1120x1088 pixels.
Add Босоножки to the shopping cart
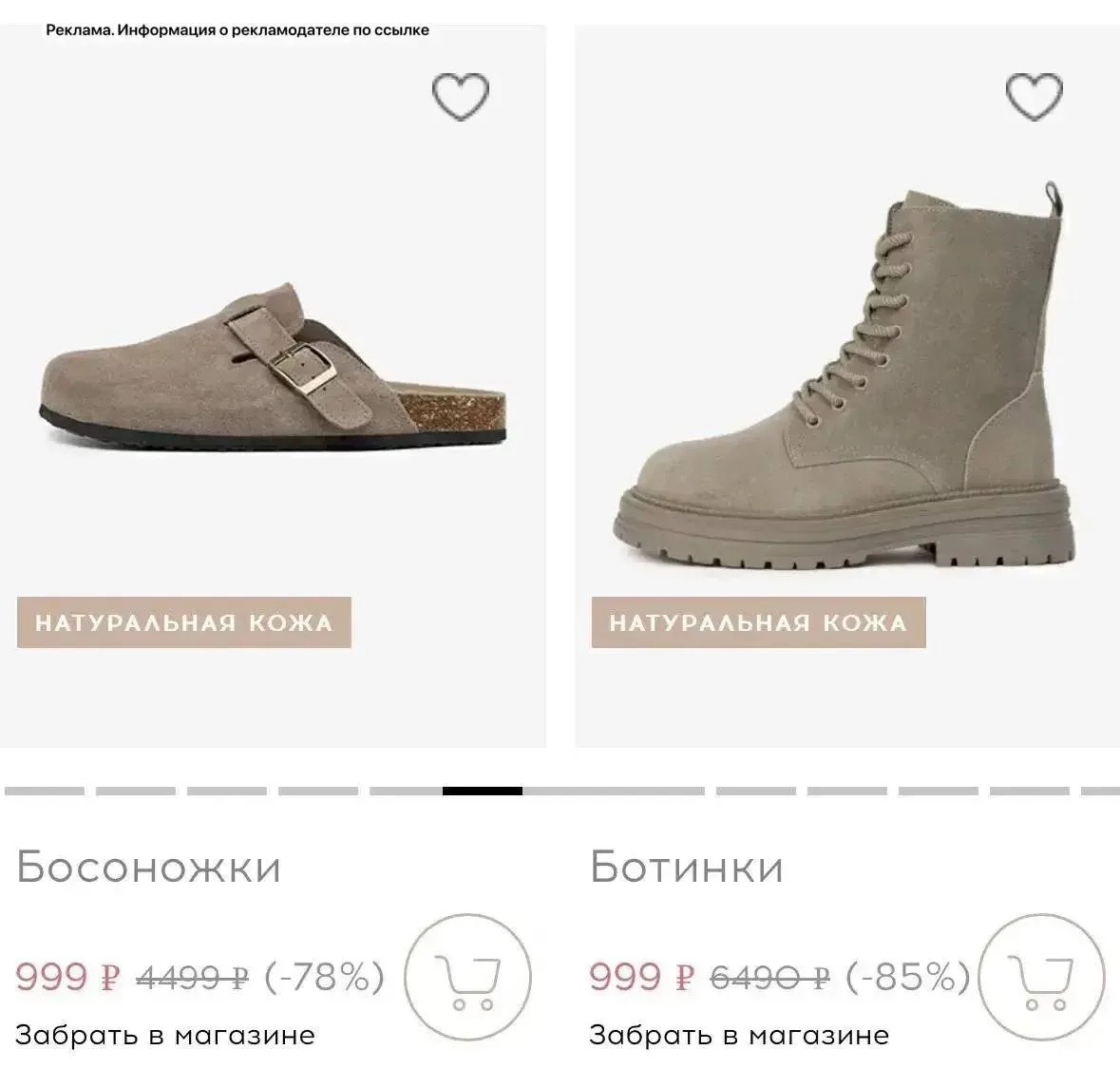468,977
